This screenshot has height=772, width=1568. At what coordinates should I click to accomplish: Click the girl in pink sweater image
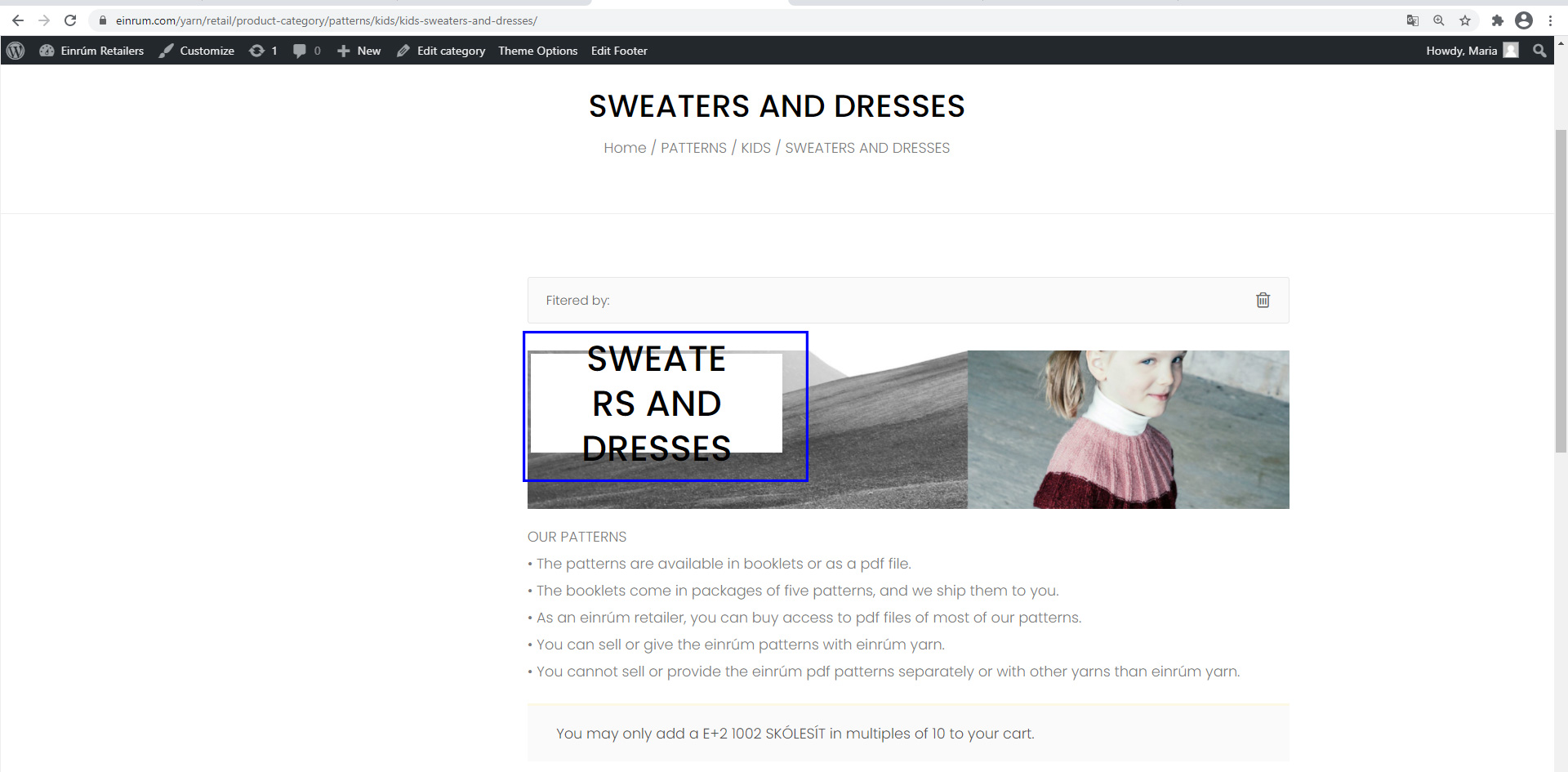(1129, 430)
